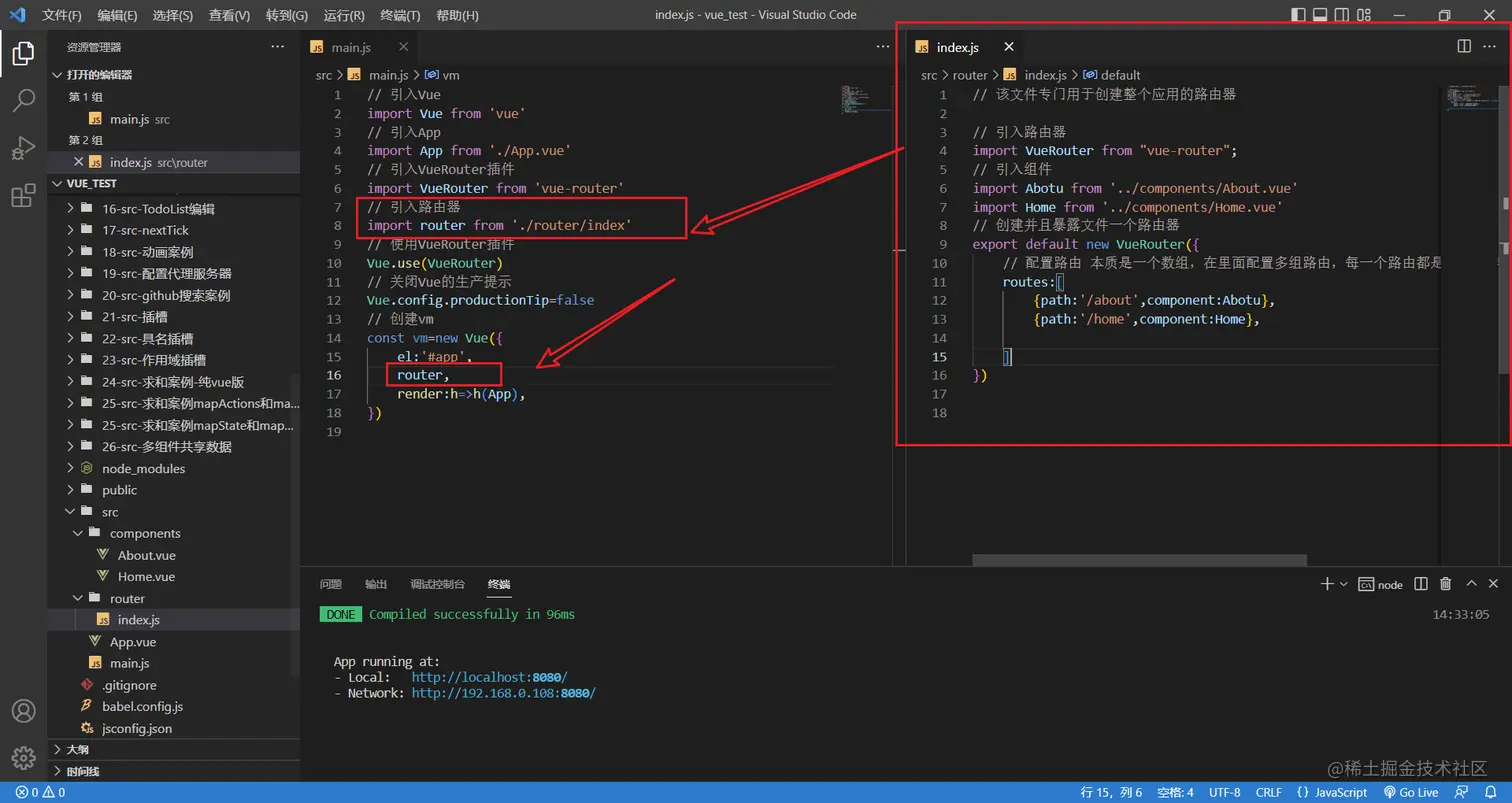The width and height of the screenshot is (1512, 803).
Task: Open more actions for right editor group
Action: point(1490,46)
